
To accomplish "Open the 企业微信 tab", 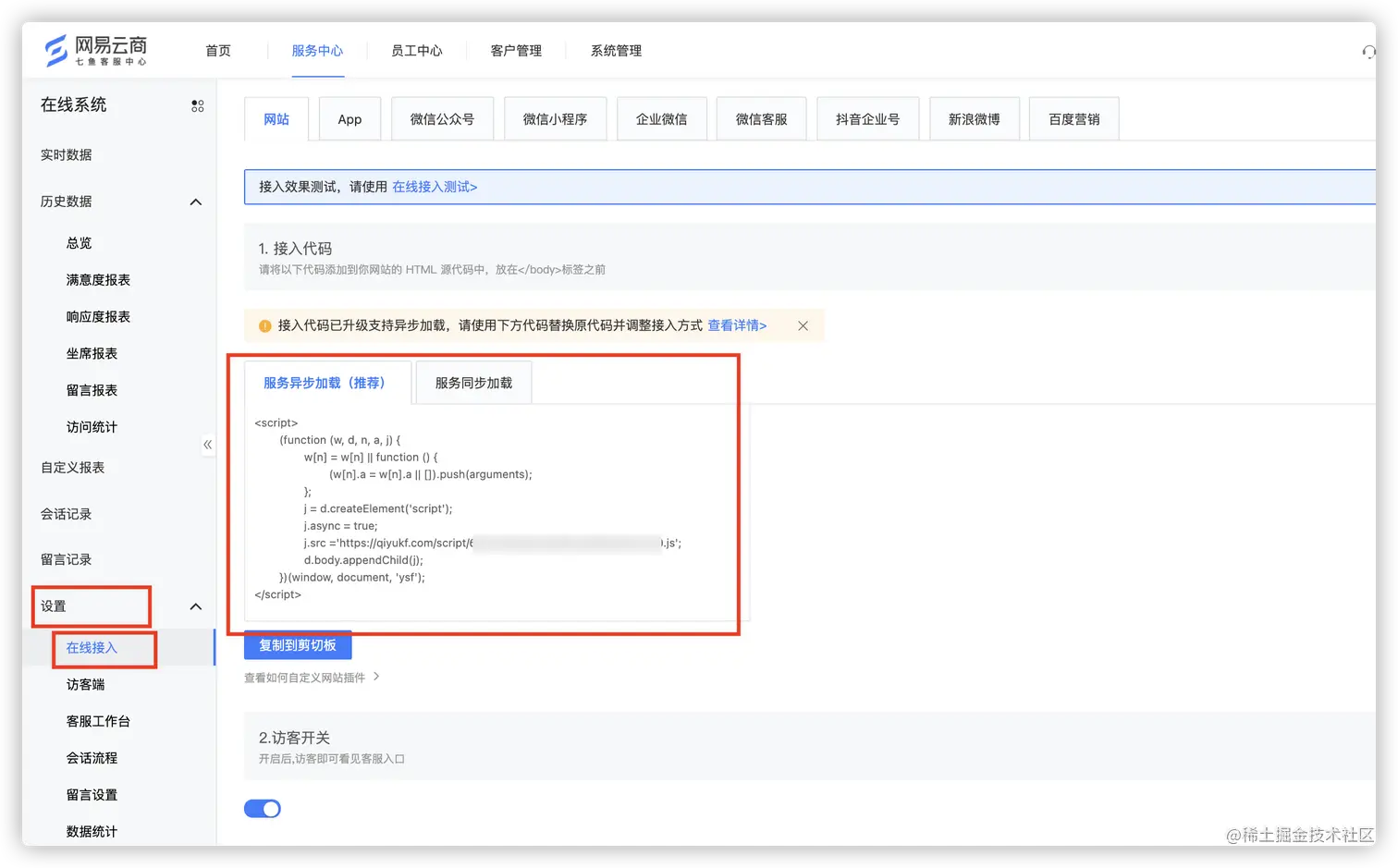I will 661,119.
